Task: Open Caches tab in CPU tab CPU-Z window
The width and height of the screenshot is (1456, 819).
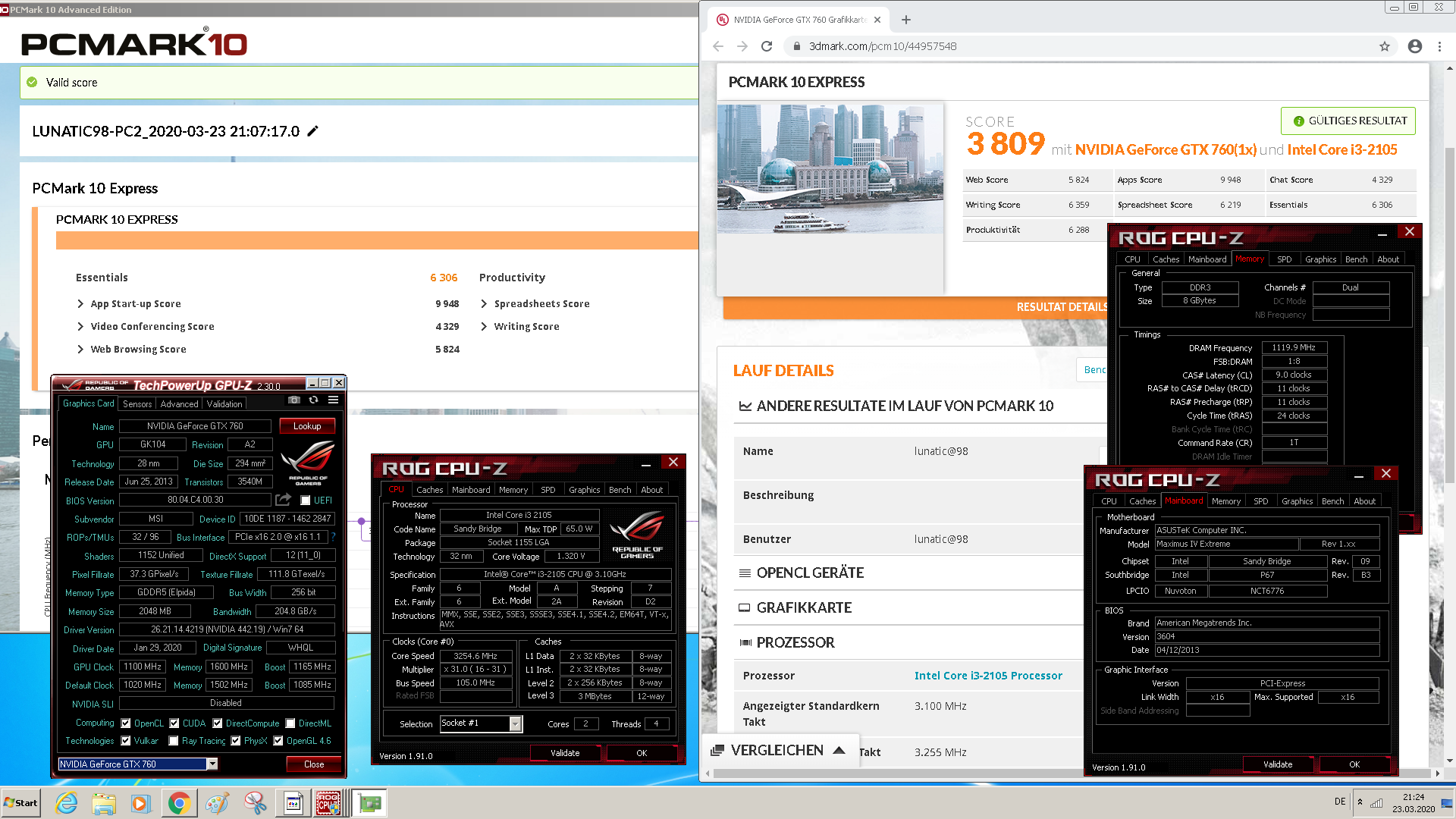Action: pos(429,490)
